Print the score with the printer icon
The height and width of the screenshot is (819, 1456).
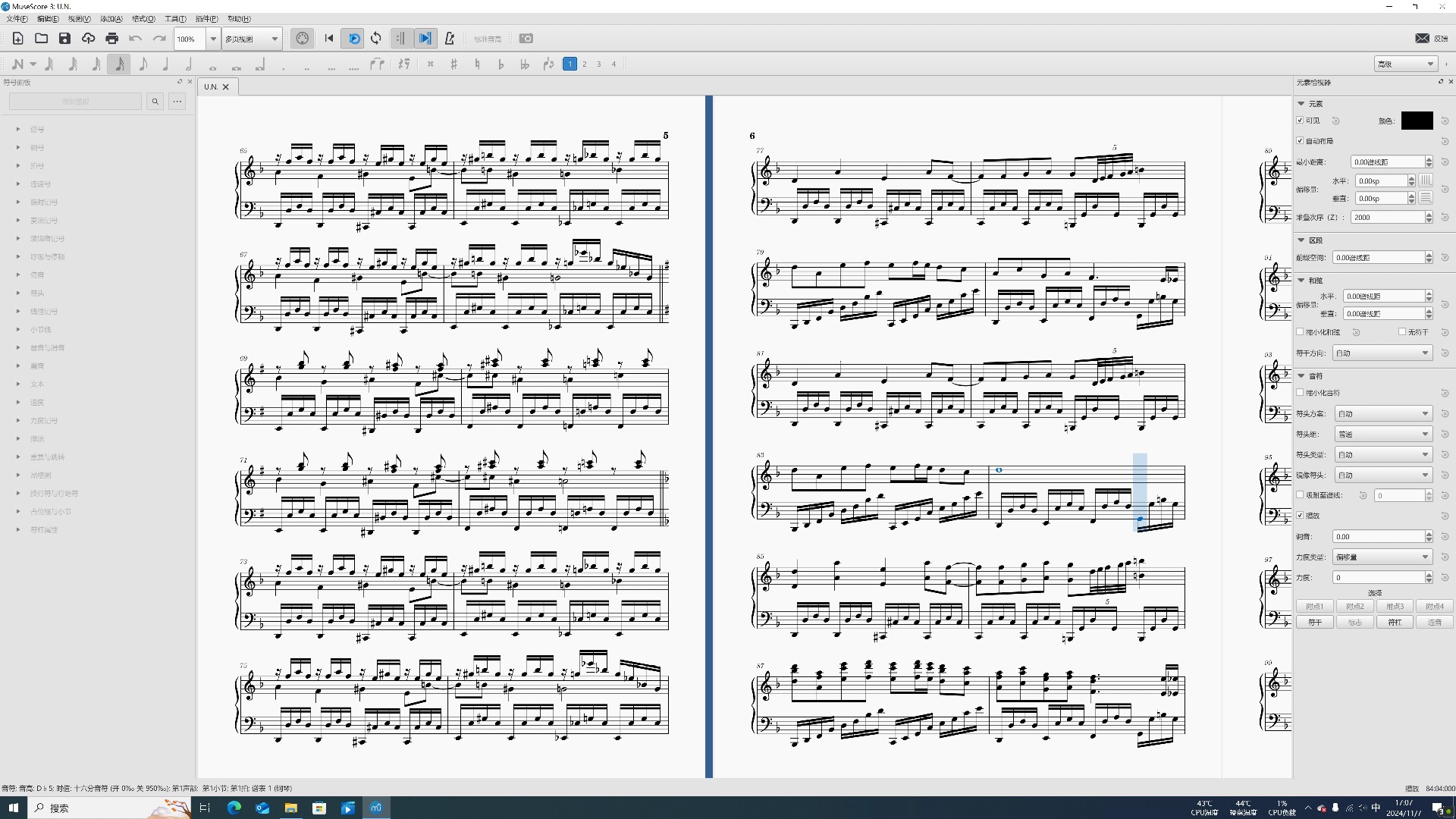pyautogui.click(x=111, y=39)
